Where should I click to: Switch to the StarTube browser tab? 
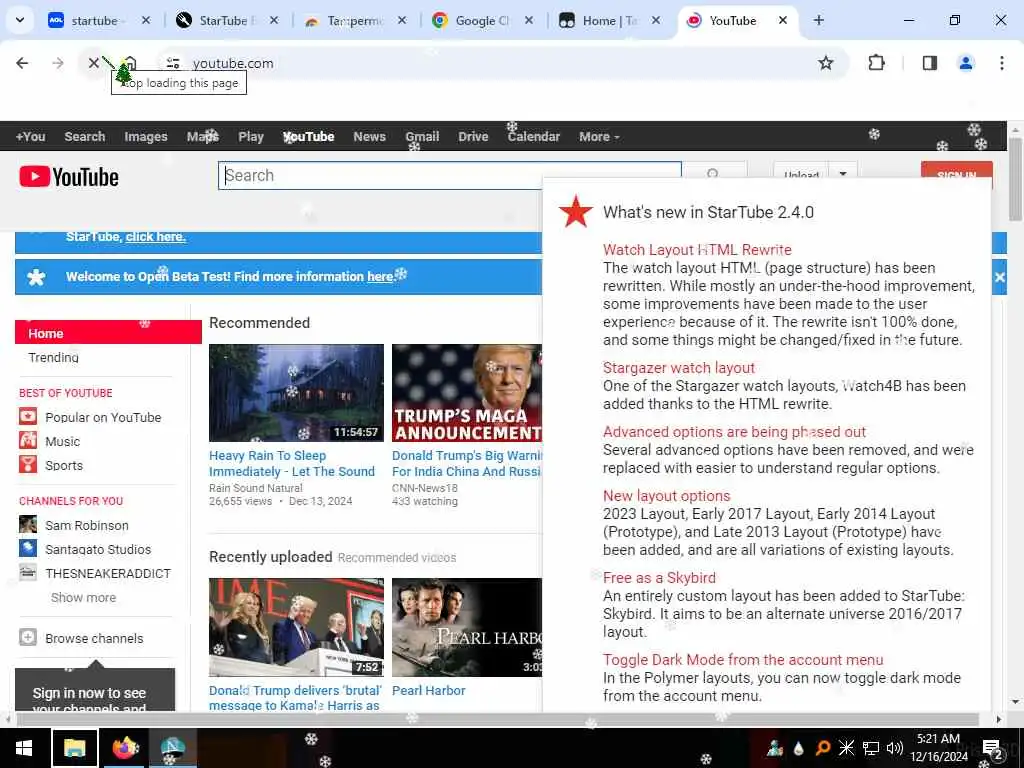227,20
